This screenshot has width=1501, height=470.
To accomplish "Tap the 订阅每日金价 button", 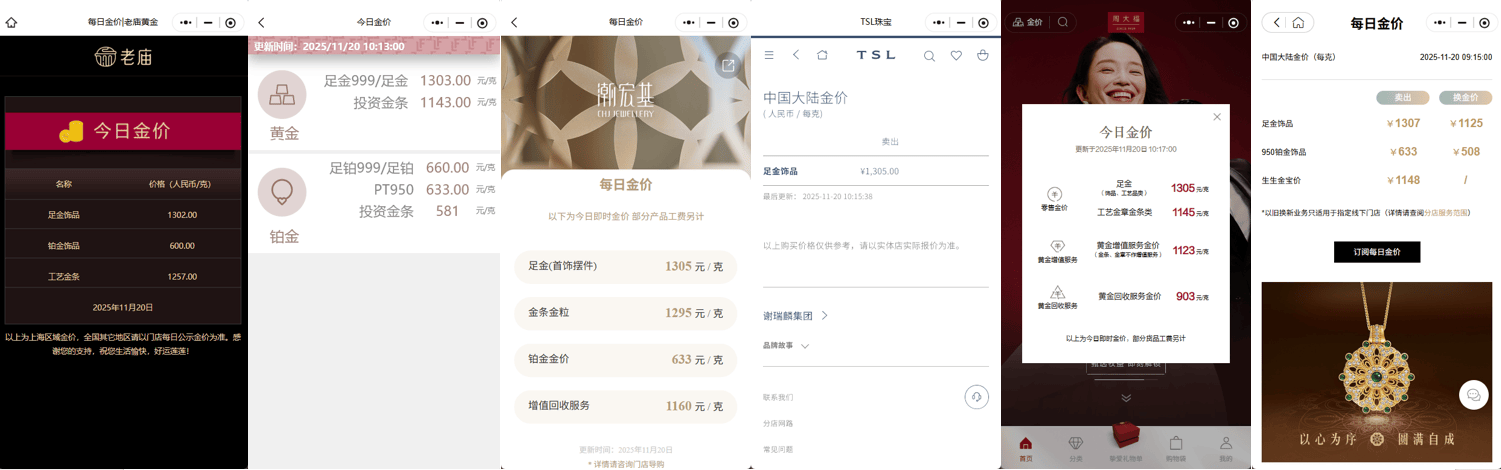I will point(1377,252).
